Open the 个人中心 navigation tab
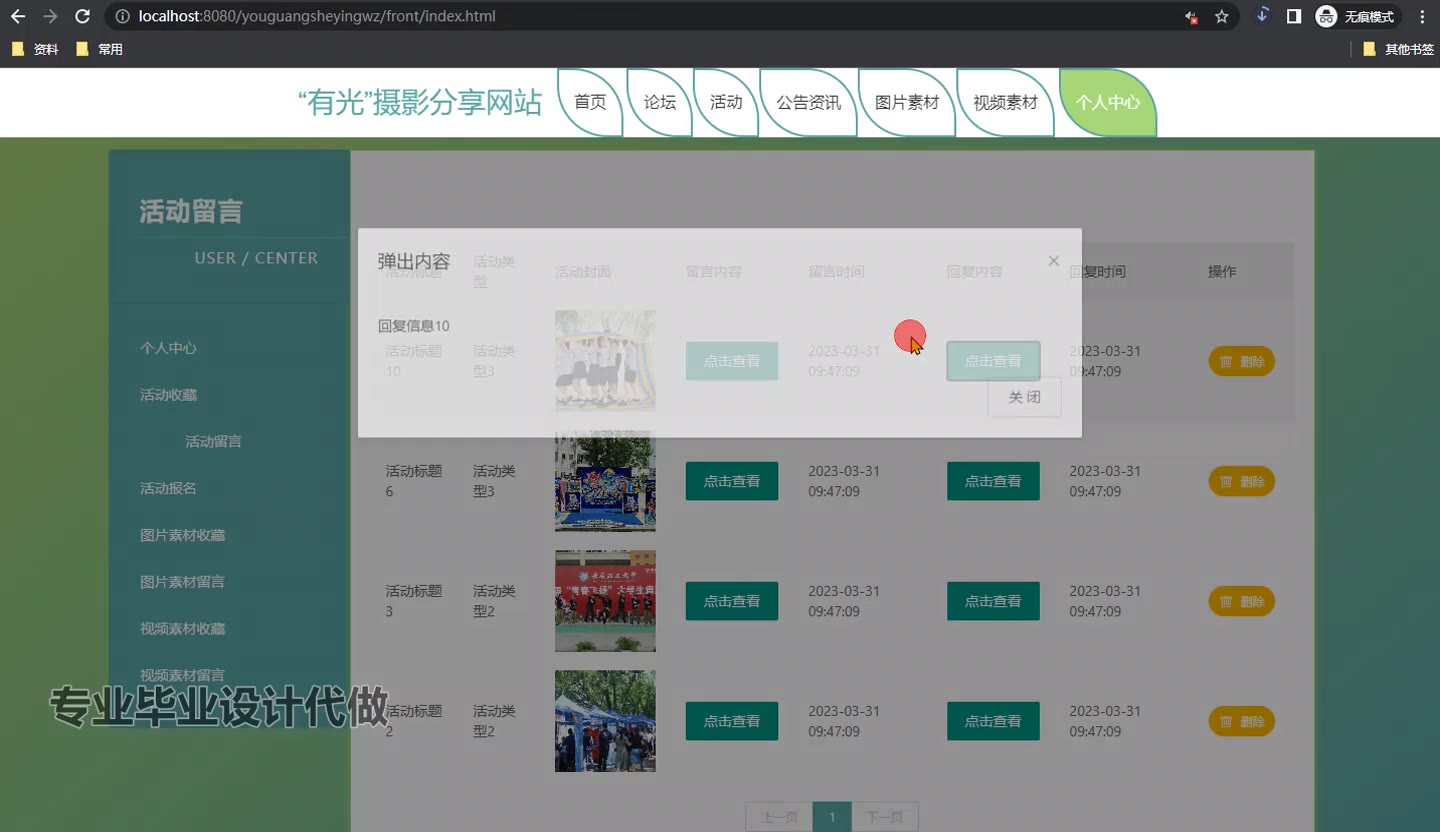 point(1108,102)
